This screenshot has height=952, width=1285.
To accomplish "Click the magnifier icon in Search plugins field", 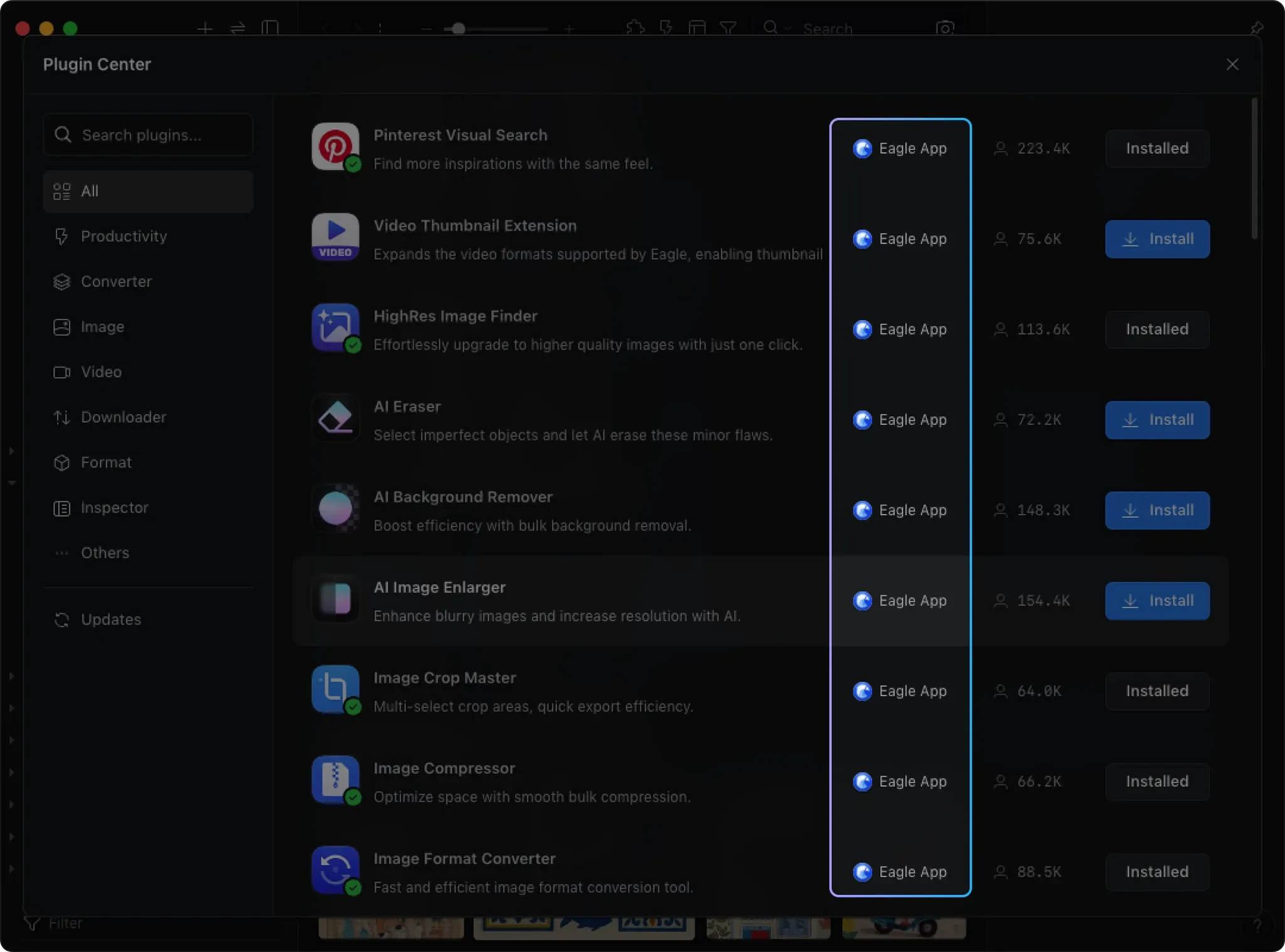I will point(63,134).
